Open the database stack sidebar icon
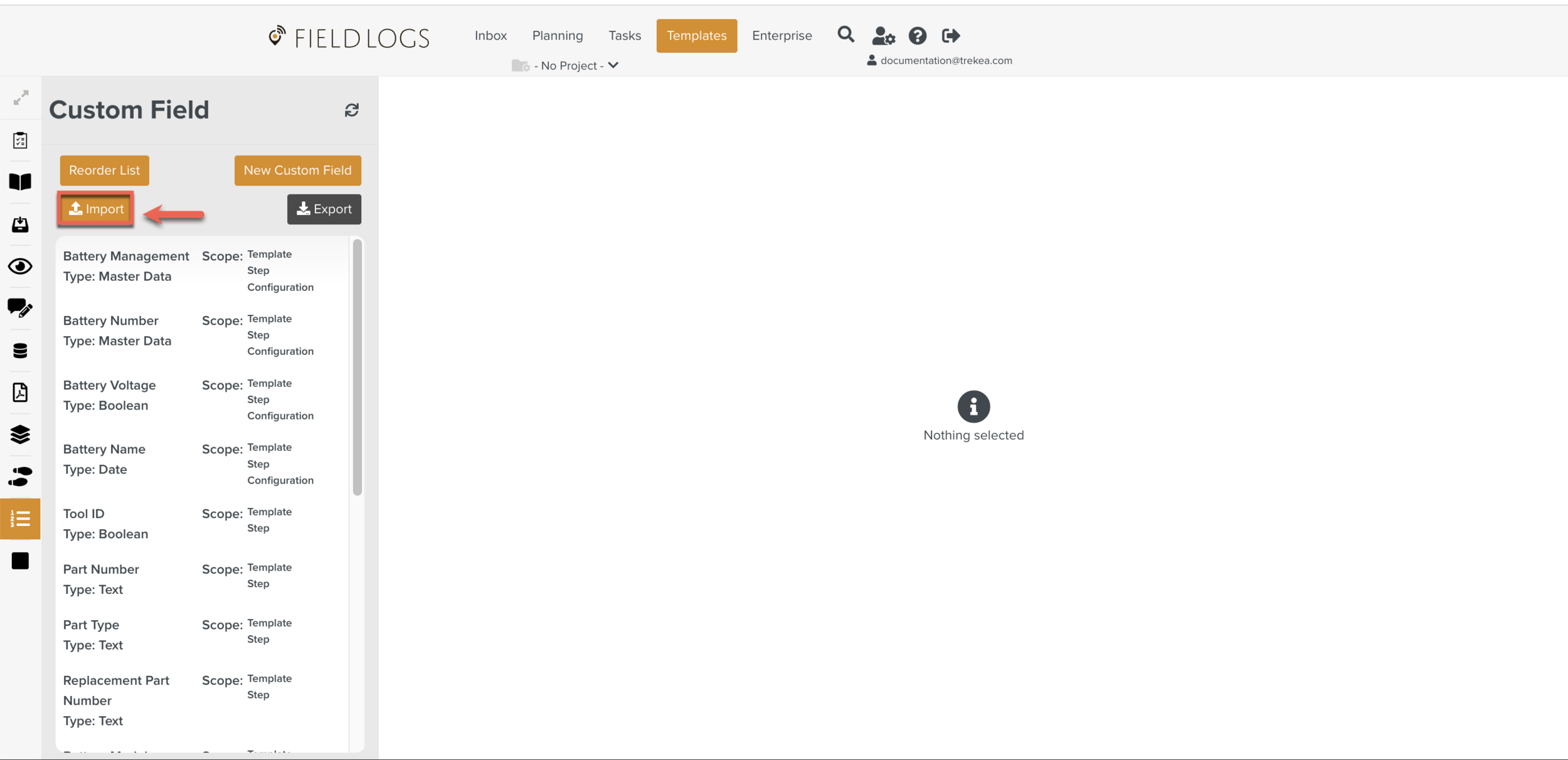Viewport: 1568px width, 760px height. pyautogui.click(x=20, y=351)
